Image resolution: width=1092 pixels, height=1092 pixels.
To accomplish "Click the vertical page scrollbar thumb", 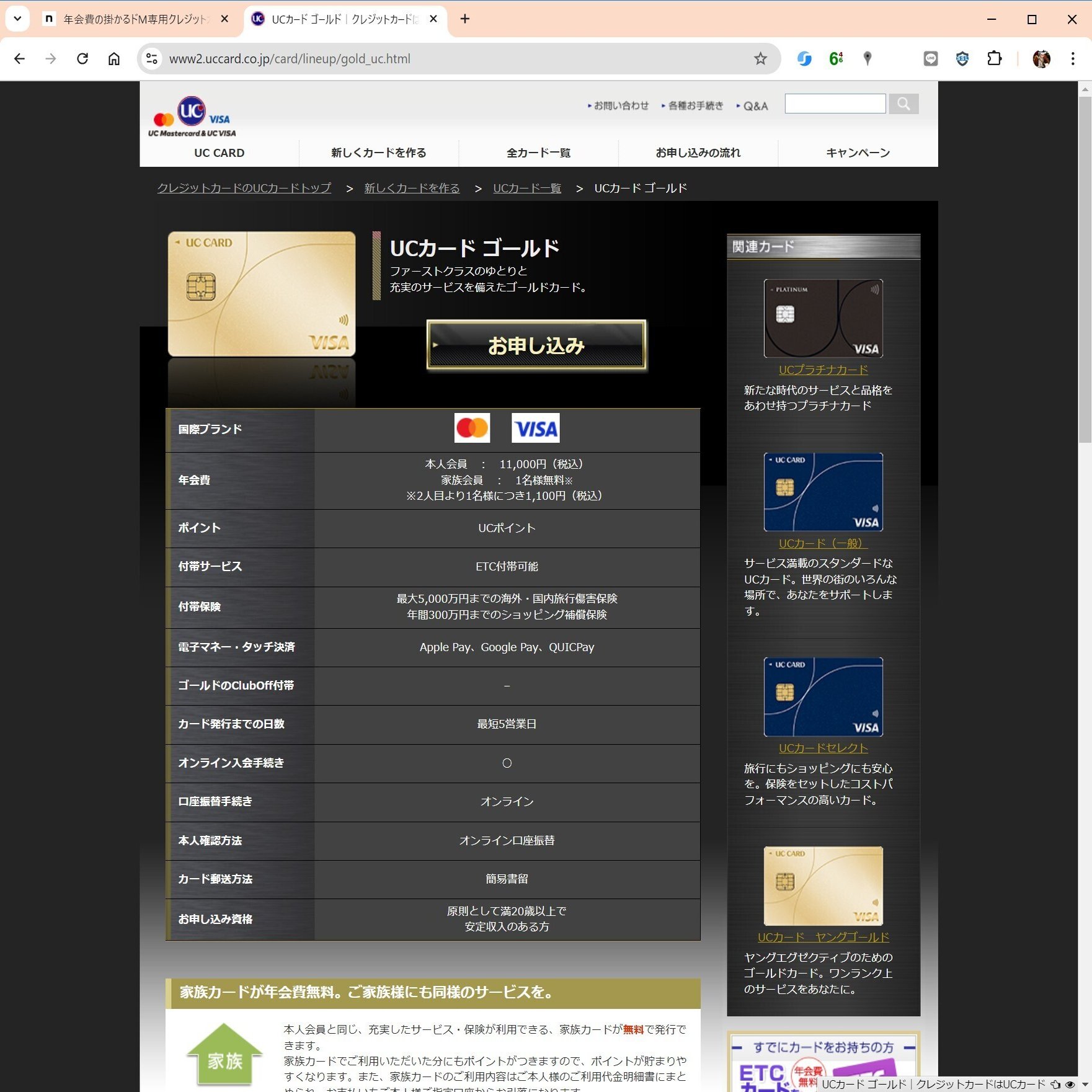I will click(x=1085, y=270).
